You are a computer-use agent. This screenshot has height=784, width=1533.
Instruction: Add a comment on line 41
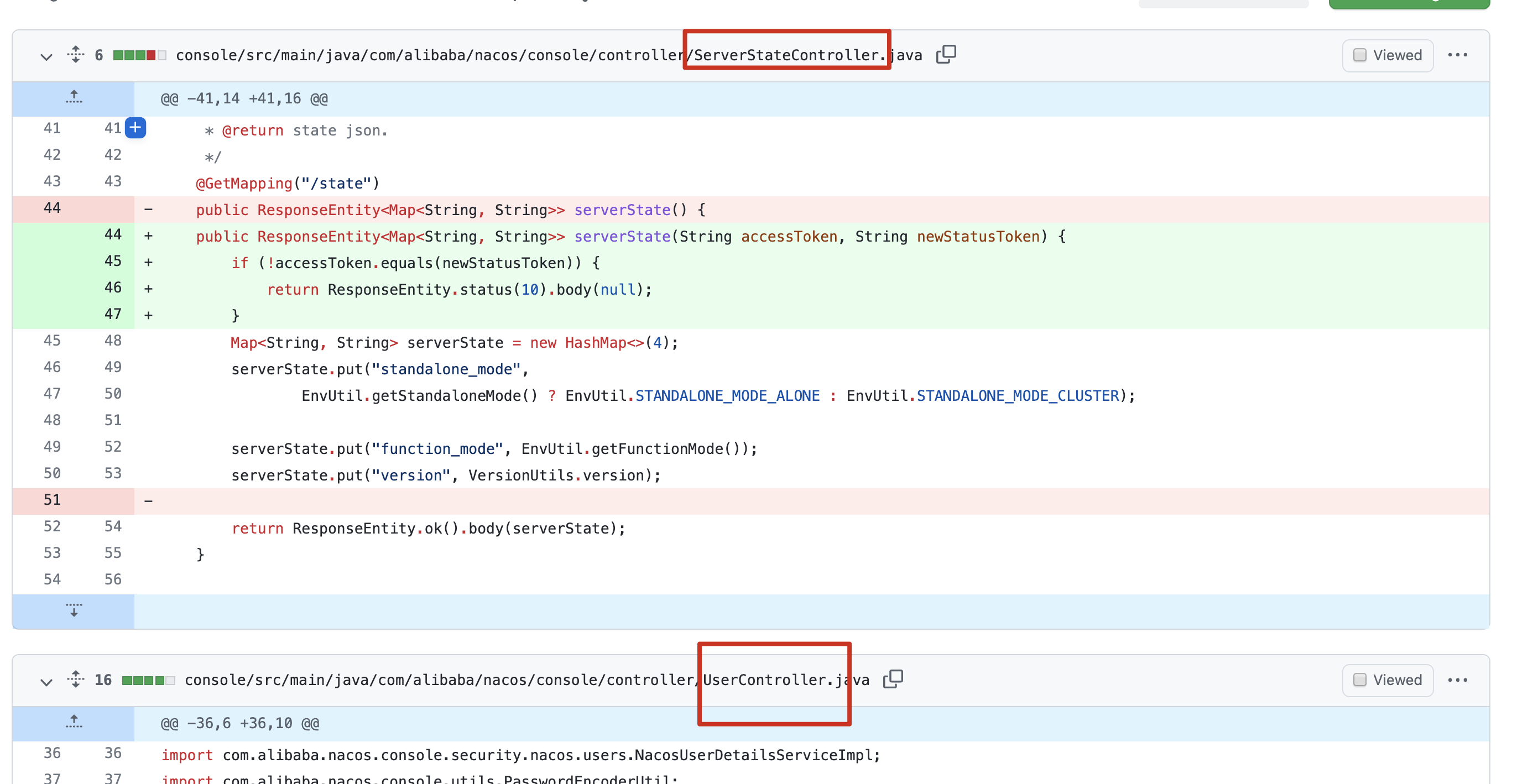point(135,127)
